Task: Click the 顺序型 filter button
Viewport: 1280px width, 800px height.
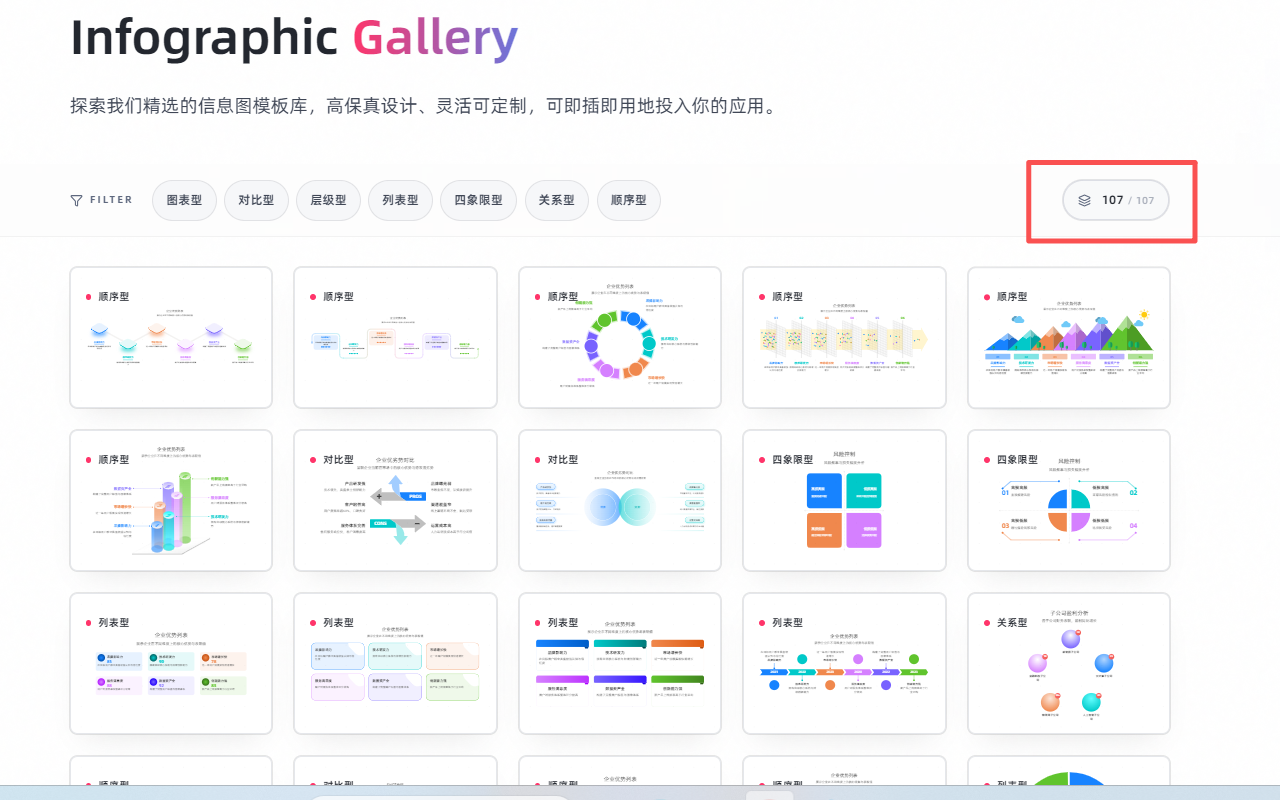Action: click(x=628, y=200)
